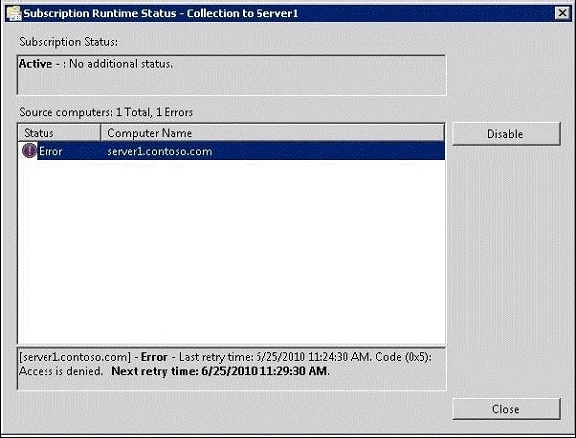Close the dialog using the title bar X

tap(562, 14)
